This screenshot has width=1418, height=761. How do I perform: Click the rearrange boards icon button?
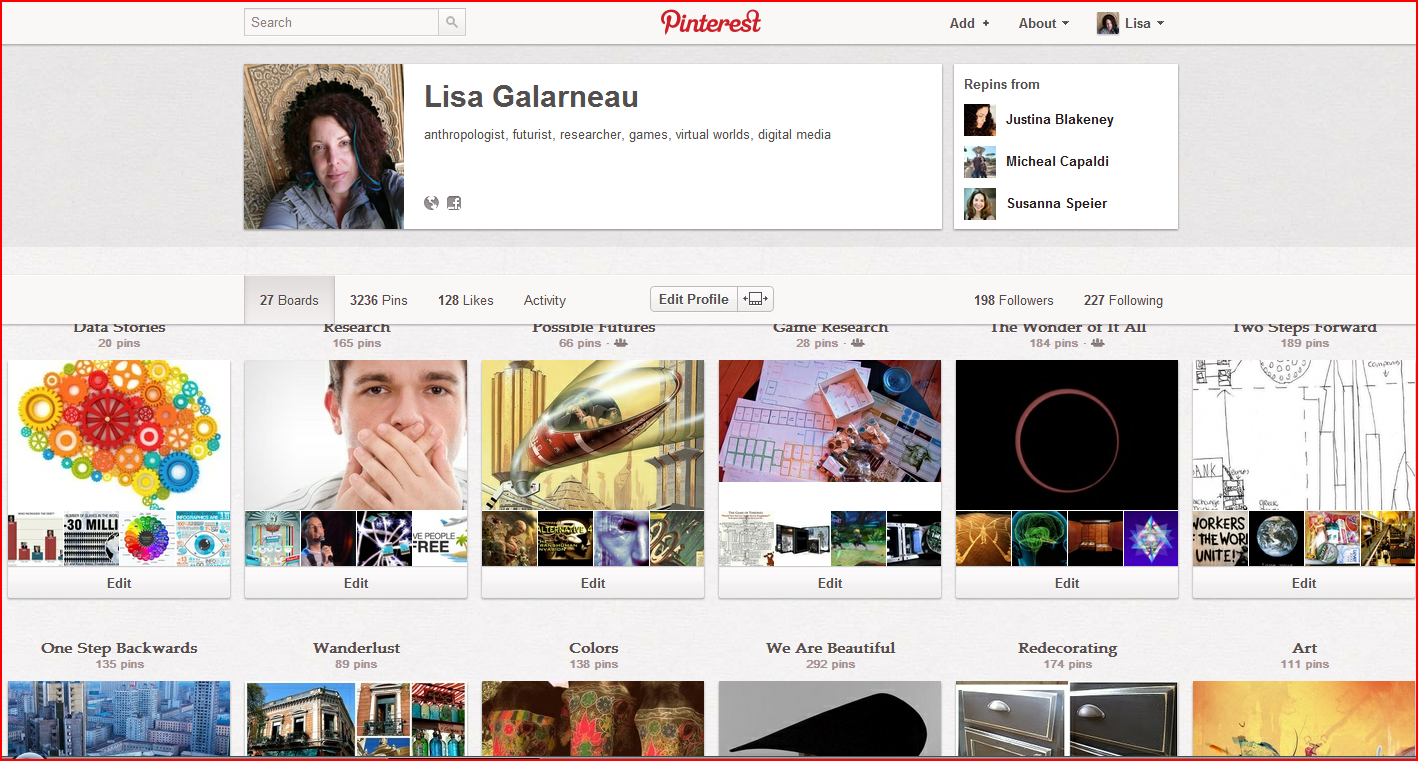click(x=756, y=299)
